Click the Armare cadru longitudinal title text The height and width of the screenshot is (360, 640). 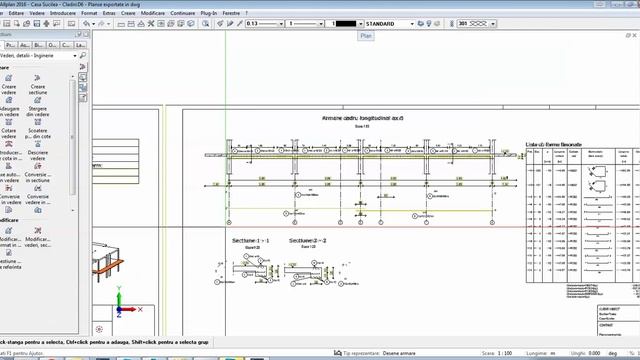(x=362, y=118)
